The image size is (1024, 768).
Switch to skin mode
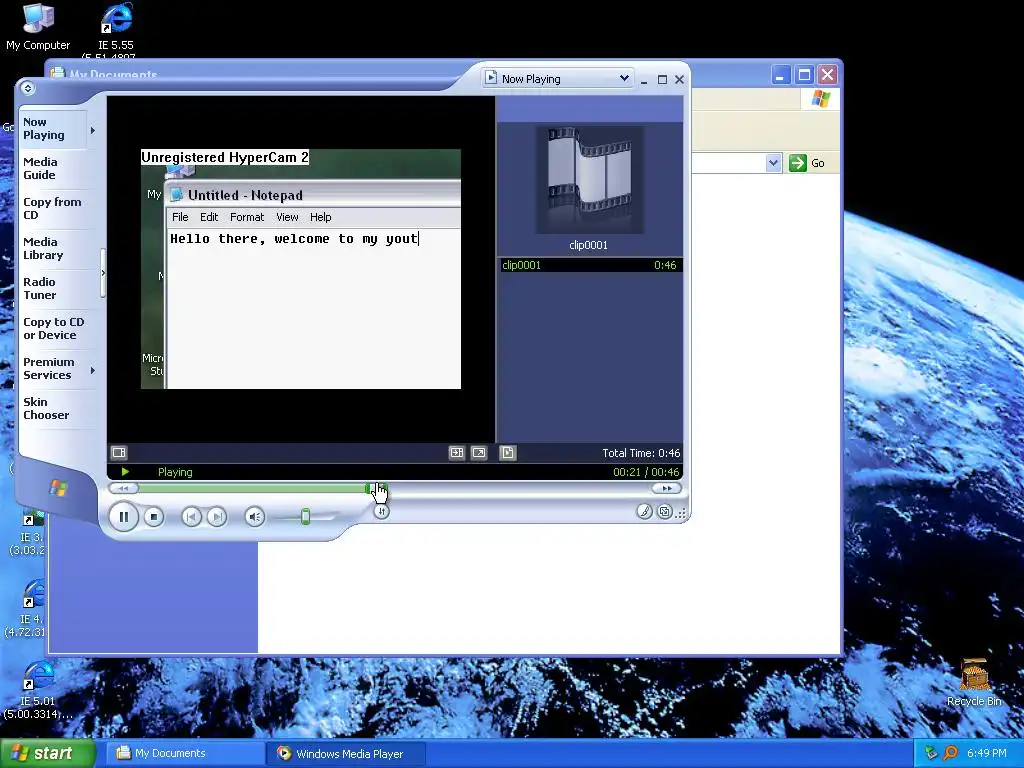(664, 512)
